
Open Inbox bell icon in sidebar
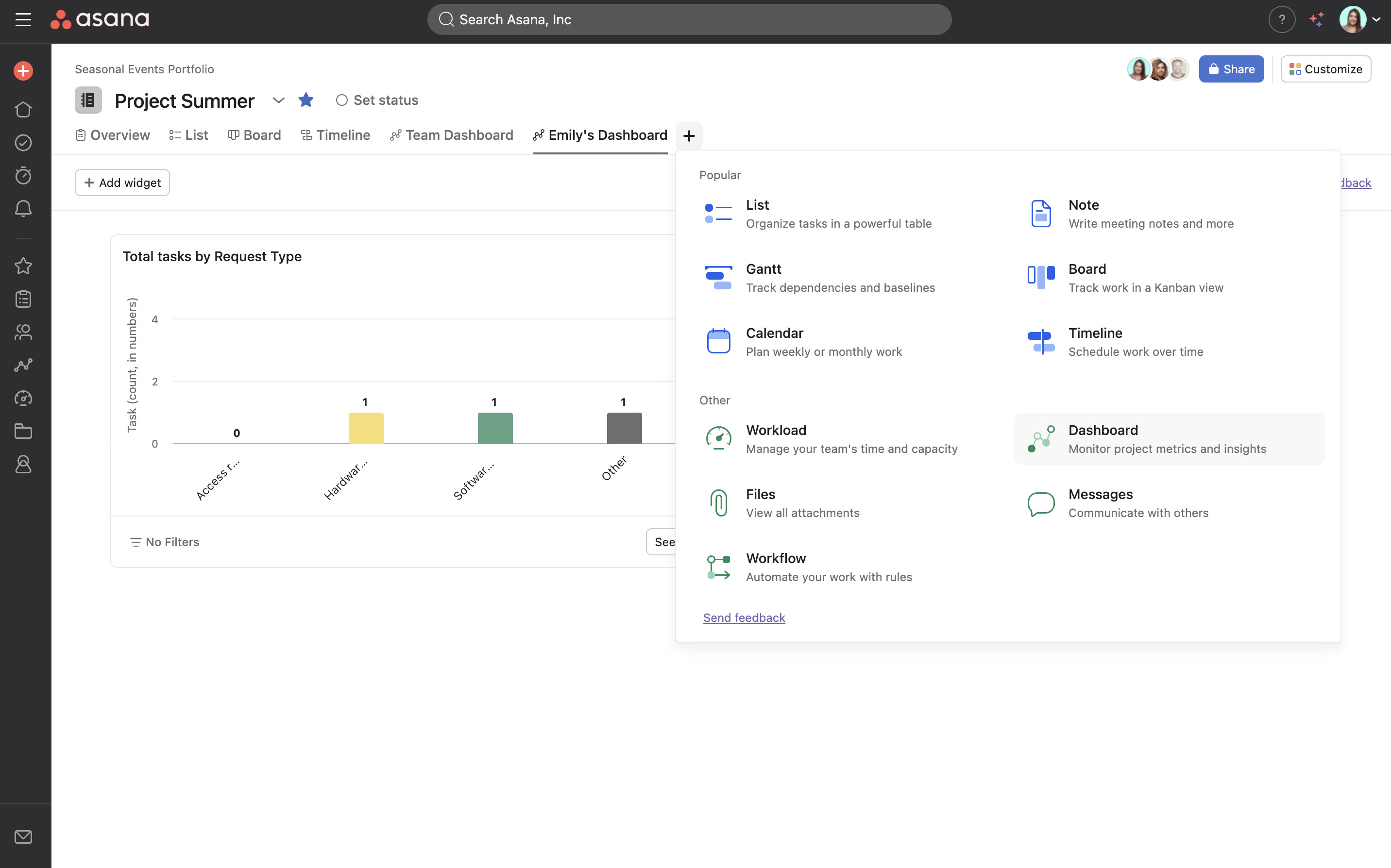click(x=23, y=208)
